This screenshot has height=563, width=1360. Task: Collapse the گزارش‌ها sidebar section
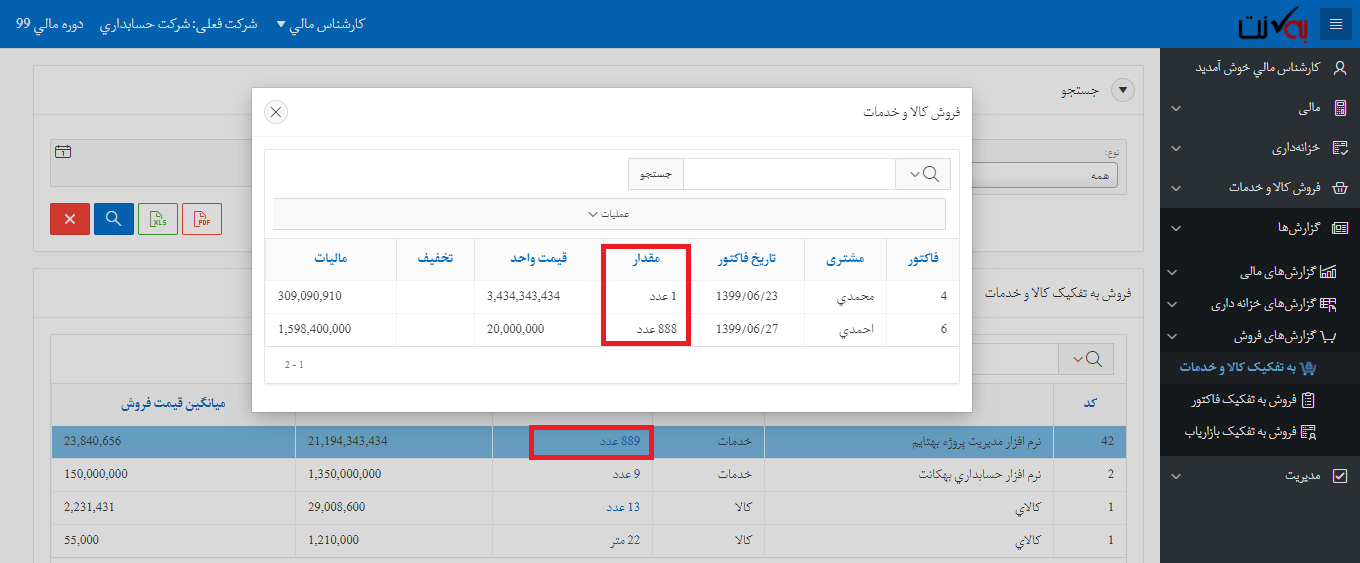1176,228
